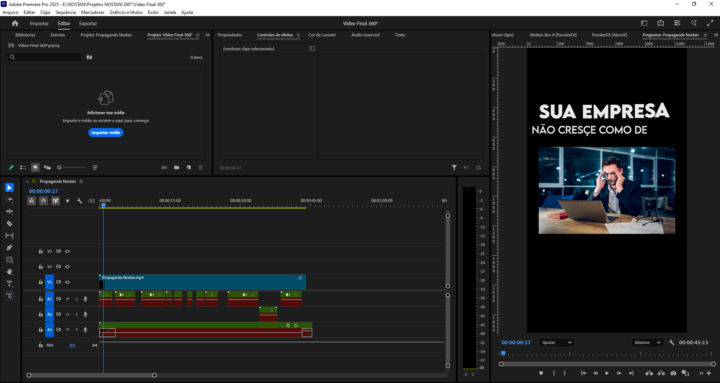This screenshot has width=720, height=383.
Task: Create a new bin folder
Action: [x=176, y=168]
